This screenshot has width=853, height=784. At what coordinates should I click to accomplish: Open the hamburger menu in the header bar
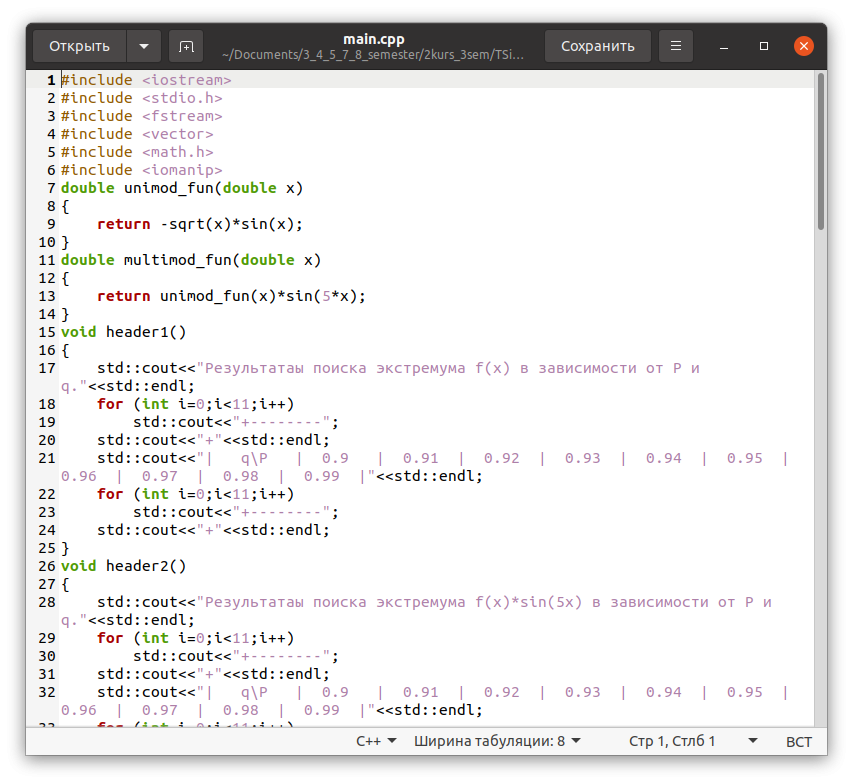click(677, 46)
